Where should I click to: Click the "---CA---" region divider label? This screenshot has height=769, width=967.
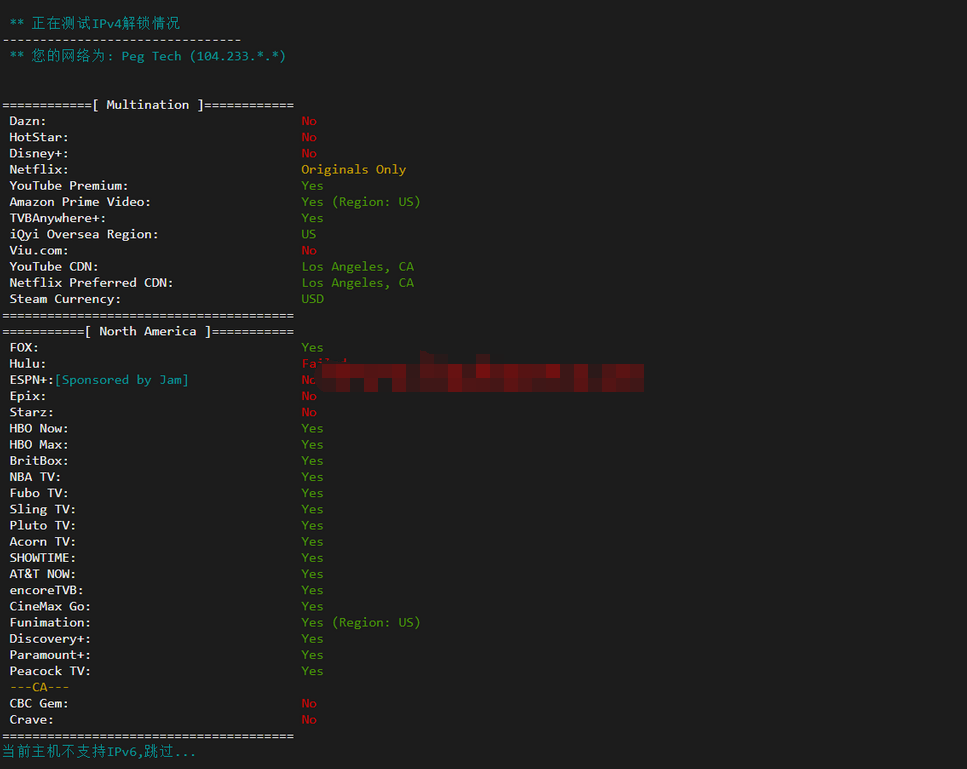(39, 687)
